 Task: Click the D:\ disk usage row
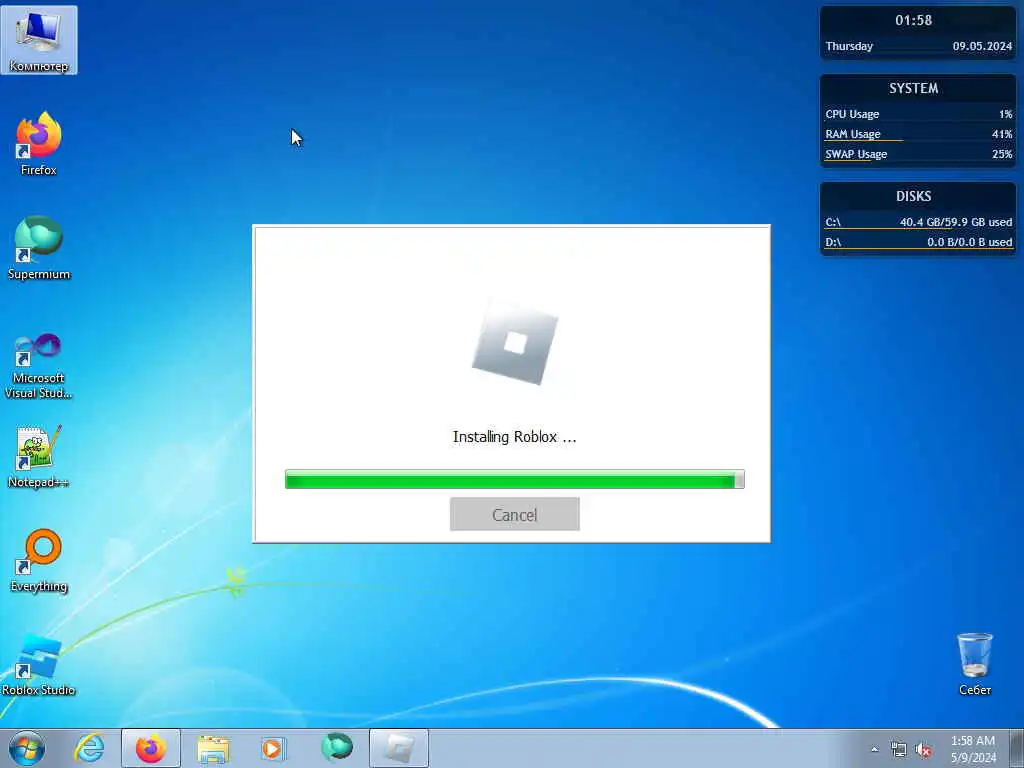[x=918, y=242]
